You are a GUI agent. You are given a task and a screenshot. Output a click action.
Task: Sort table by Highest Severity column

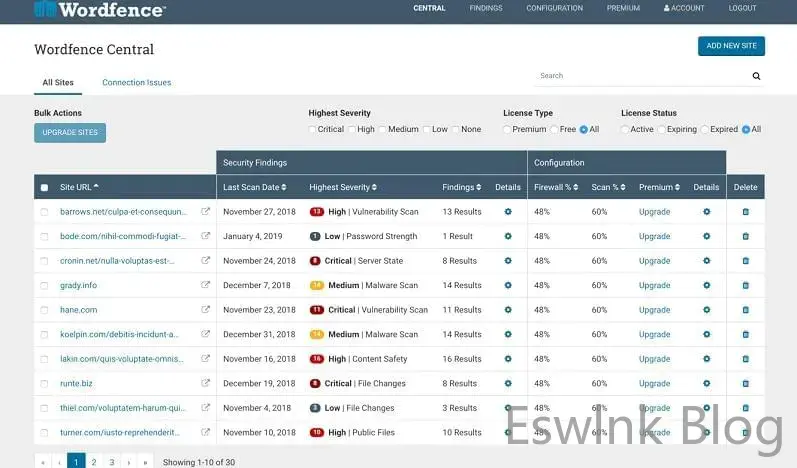click(x=342, y=187)
